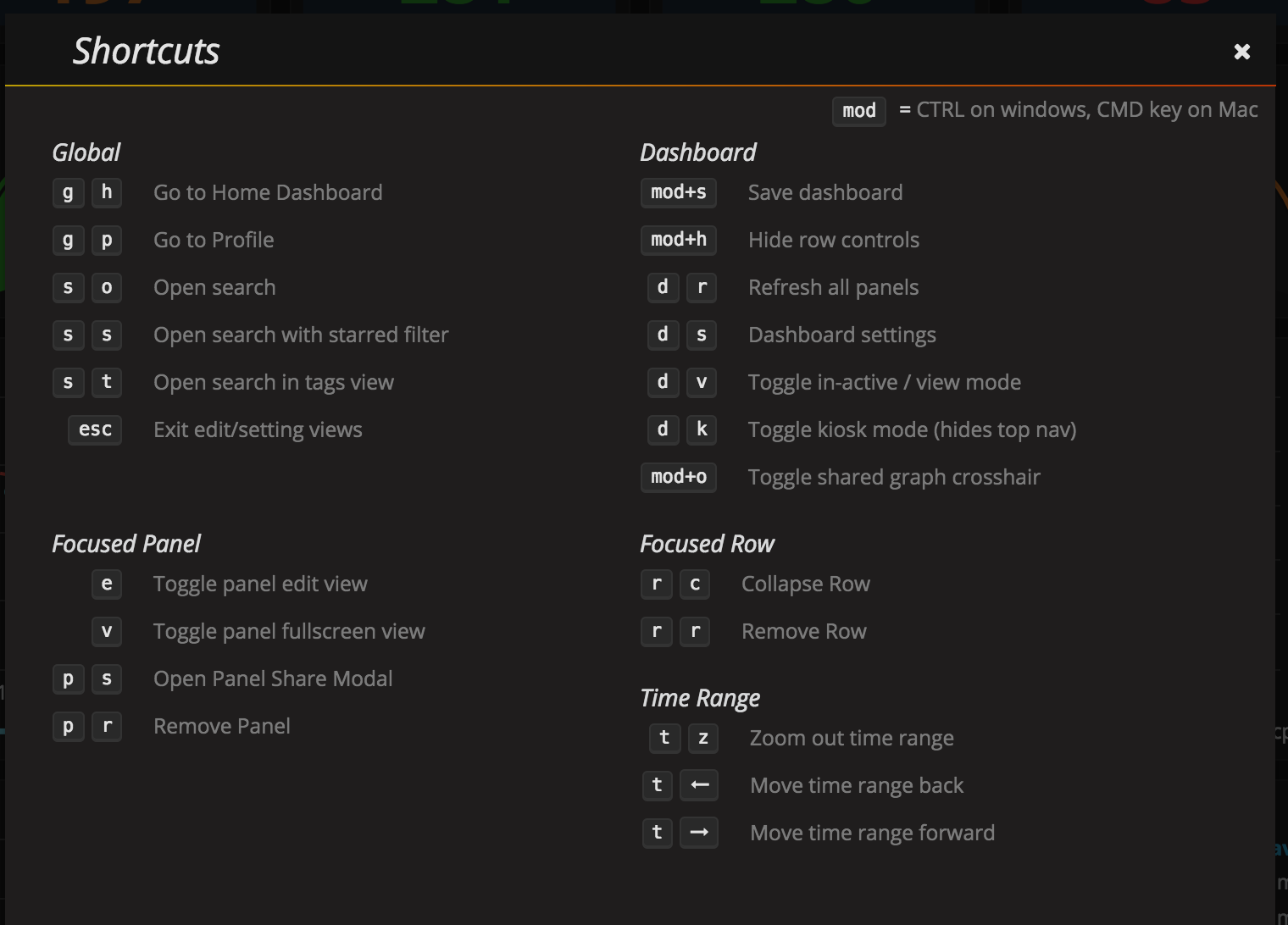
Task: Click 'Collapse Row' under Focused Row
Action: tap(805, 584)
